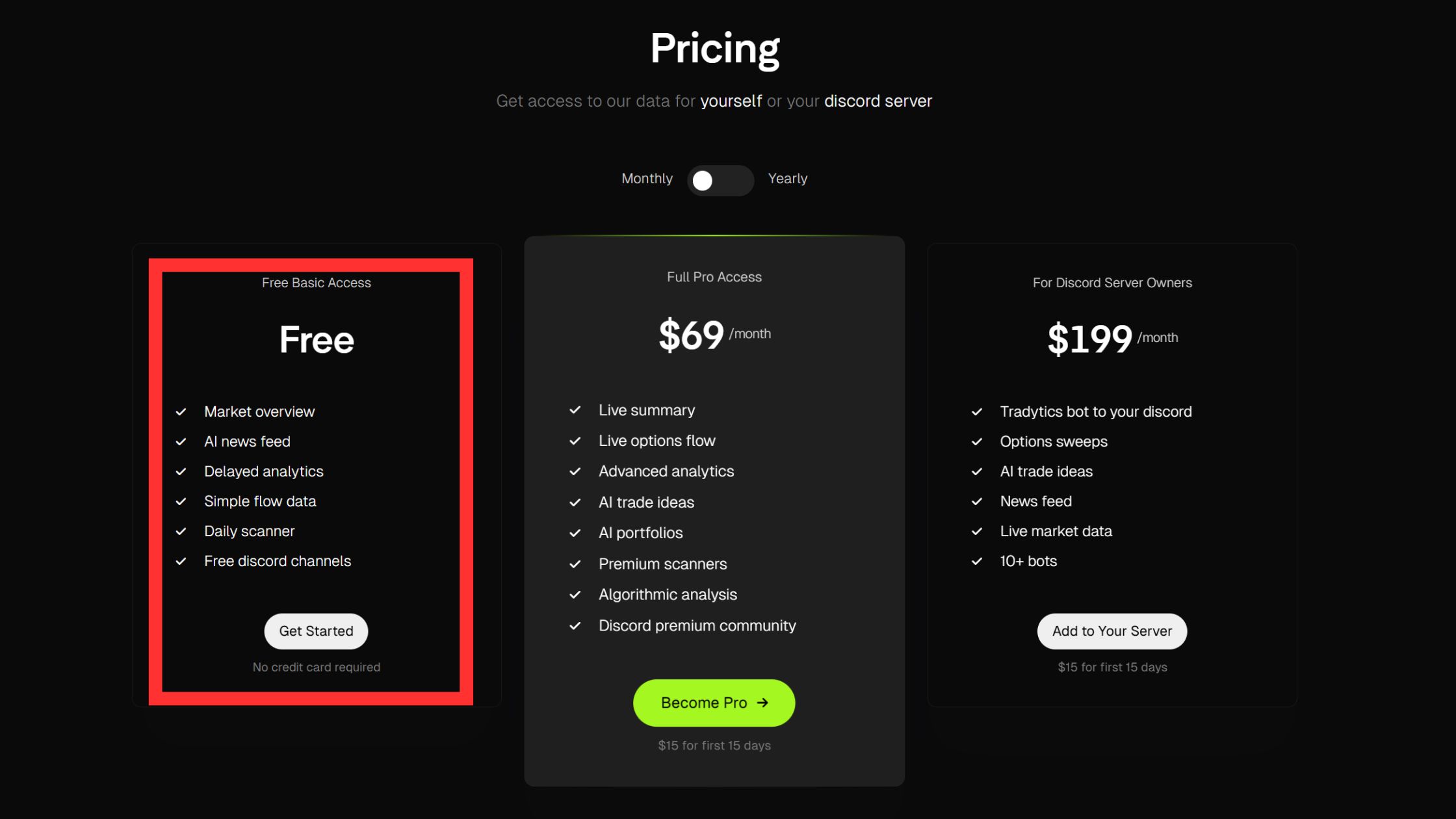Click checkmark beside Tradytics bot to your discord

976,411
